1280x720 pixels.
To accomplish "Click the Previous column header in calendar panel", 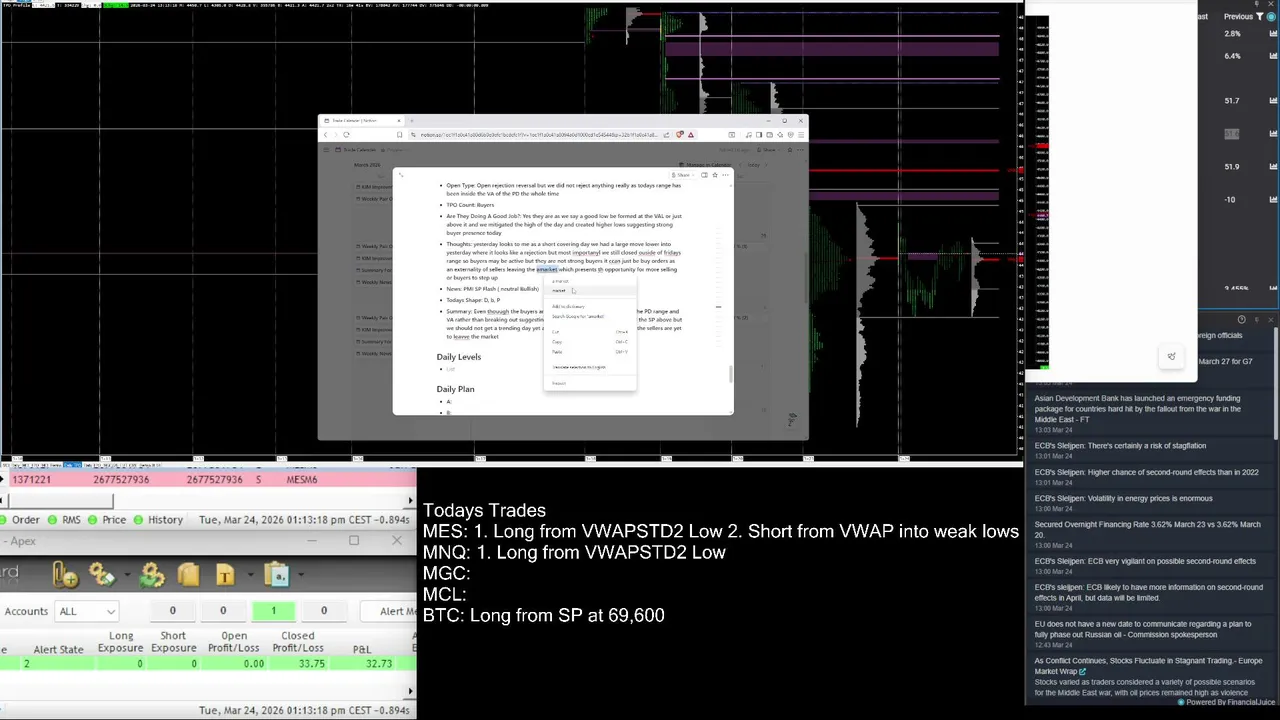I will [1238, 16].
